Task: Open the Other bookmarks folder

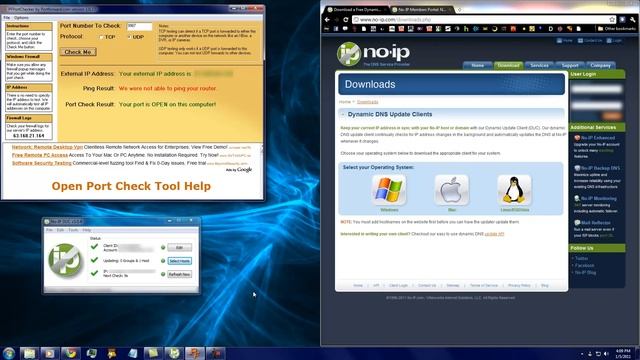Action: coord(616,29)
